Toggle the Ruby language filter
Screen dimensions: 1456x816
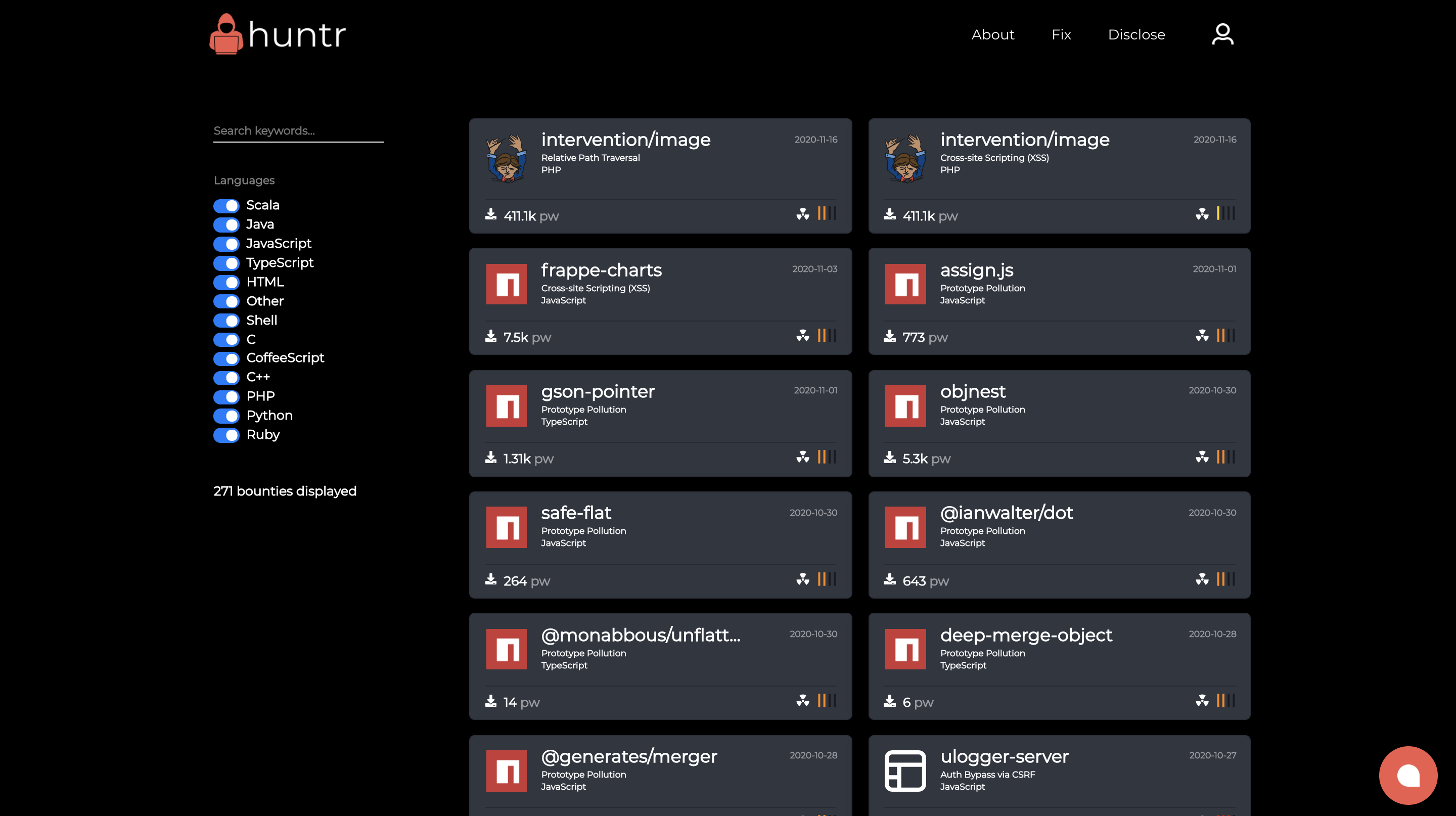[x=226, y=435]
